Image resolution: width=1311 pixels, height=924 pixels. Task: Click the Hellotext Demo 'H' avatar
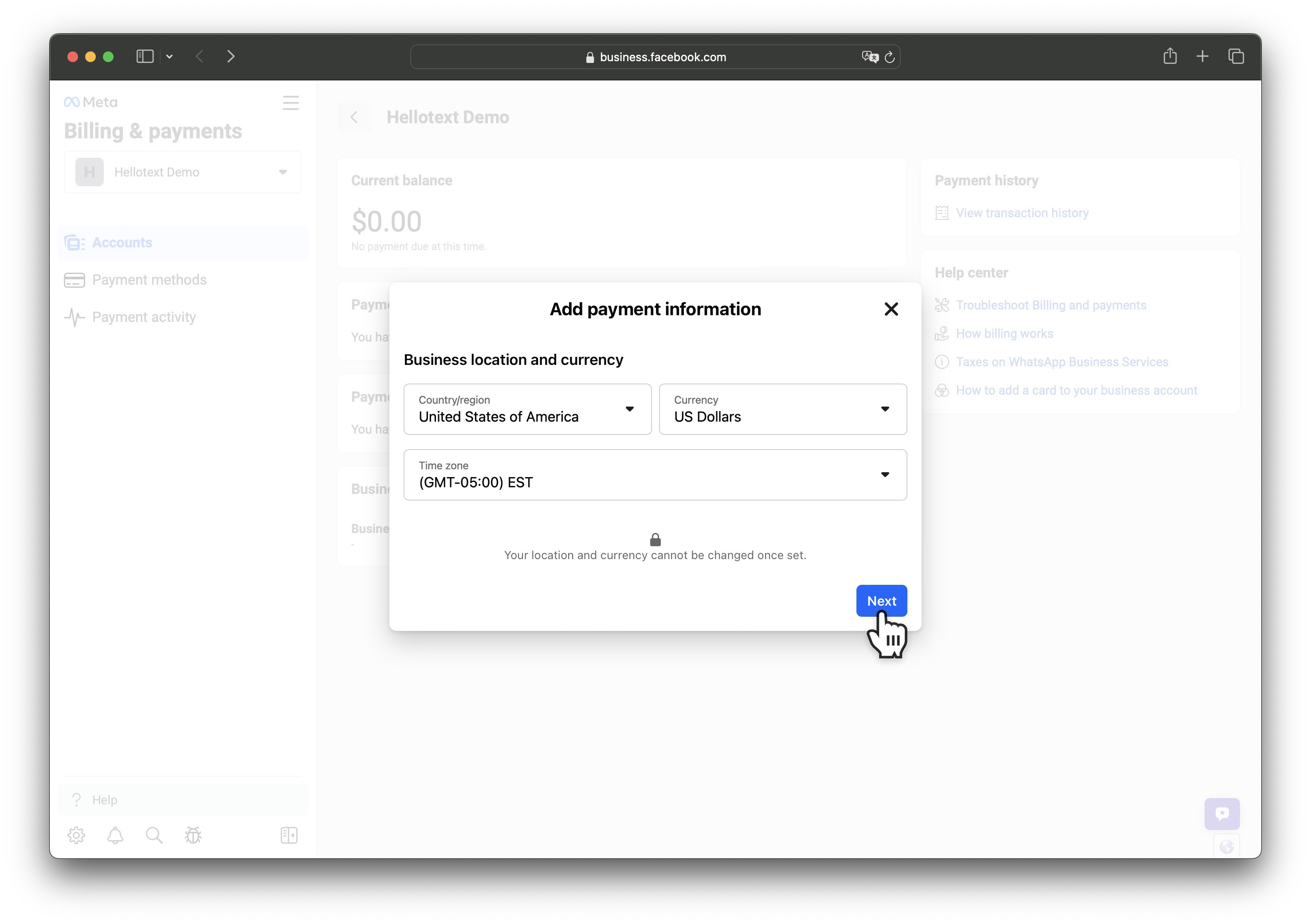(x=90, y=172)
